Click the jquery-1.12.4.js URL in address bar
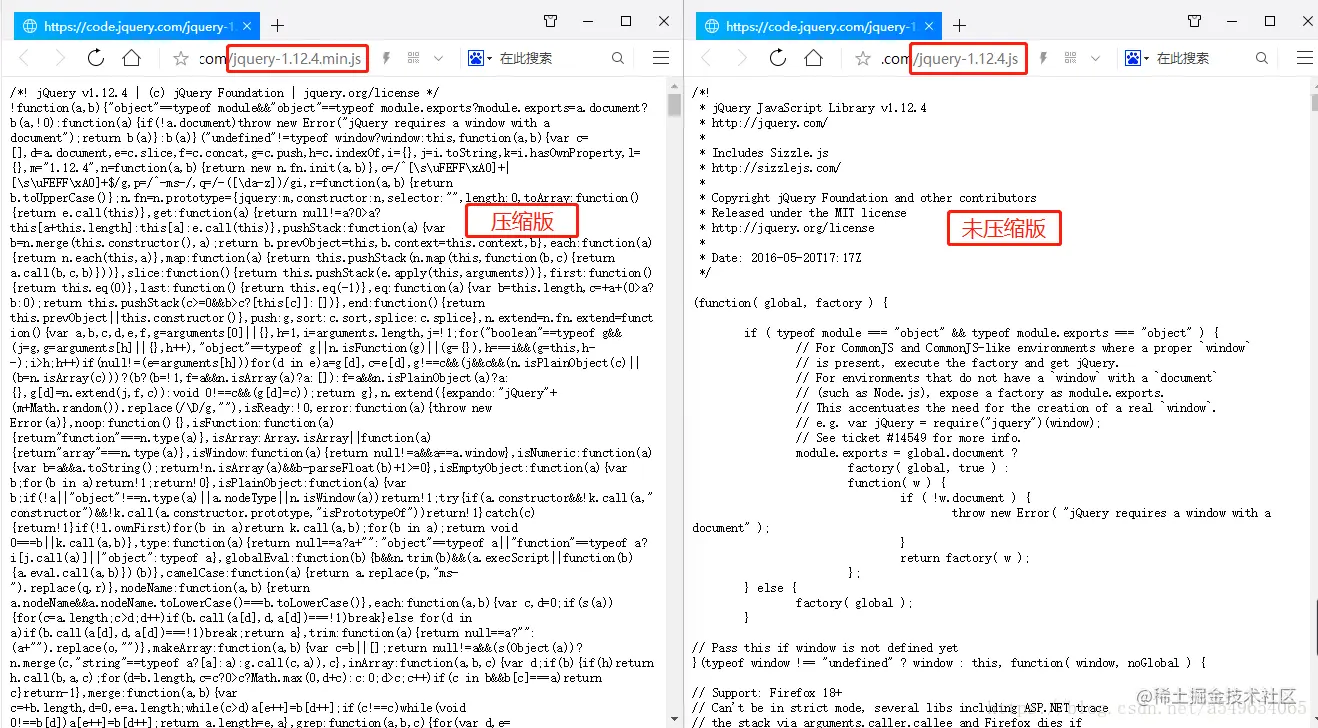Image resolution: width=1318 pixels, height=728 pixels. (967, 59)
